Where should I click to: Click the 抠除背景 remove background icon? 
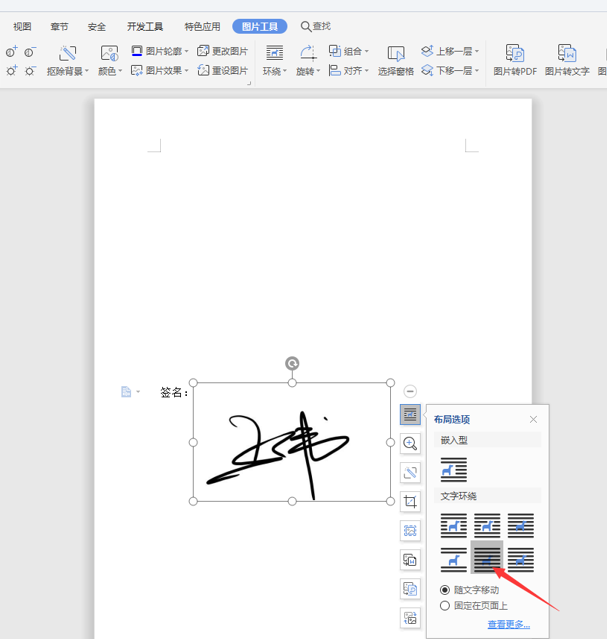tap(68, 54)
